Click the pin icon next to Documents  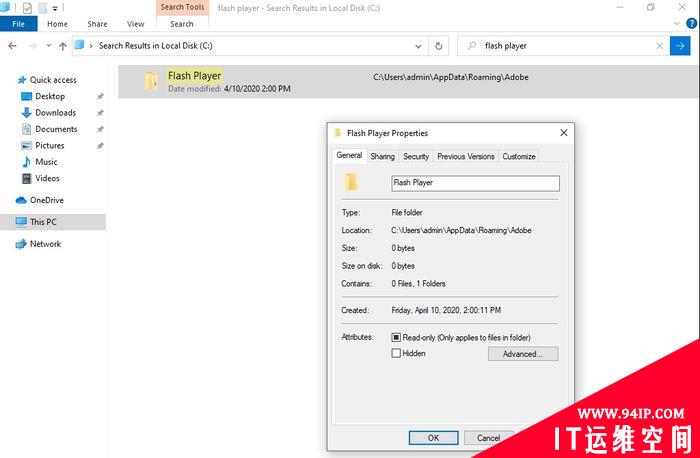pos(100,129)
